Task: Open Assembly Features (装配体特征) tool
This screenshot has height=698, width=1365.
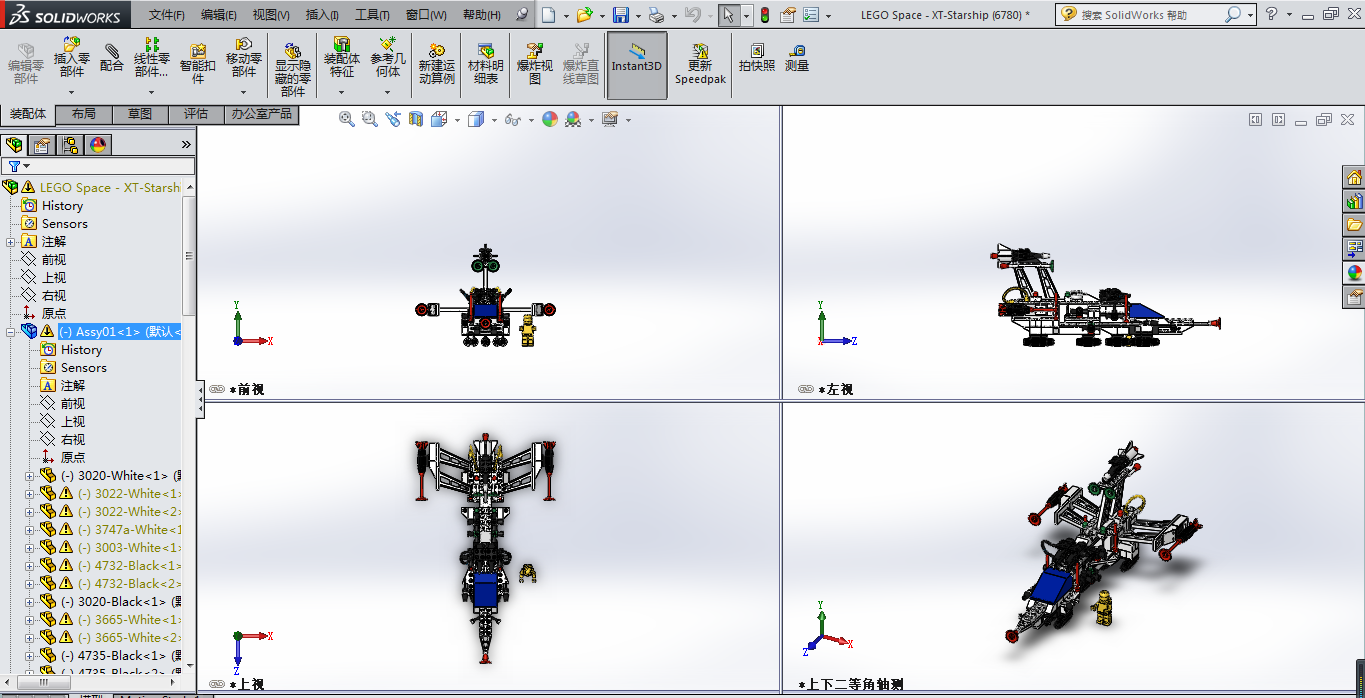Action: tap(342, 58)
